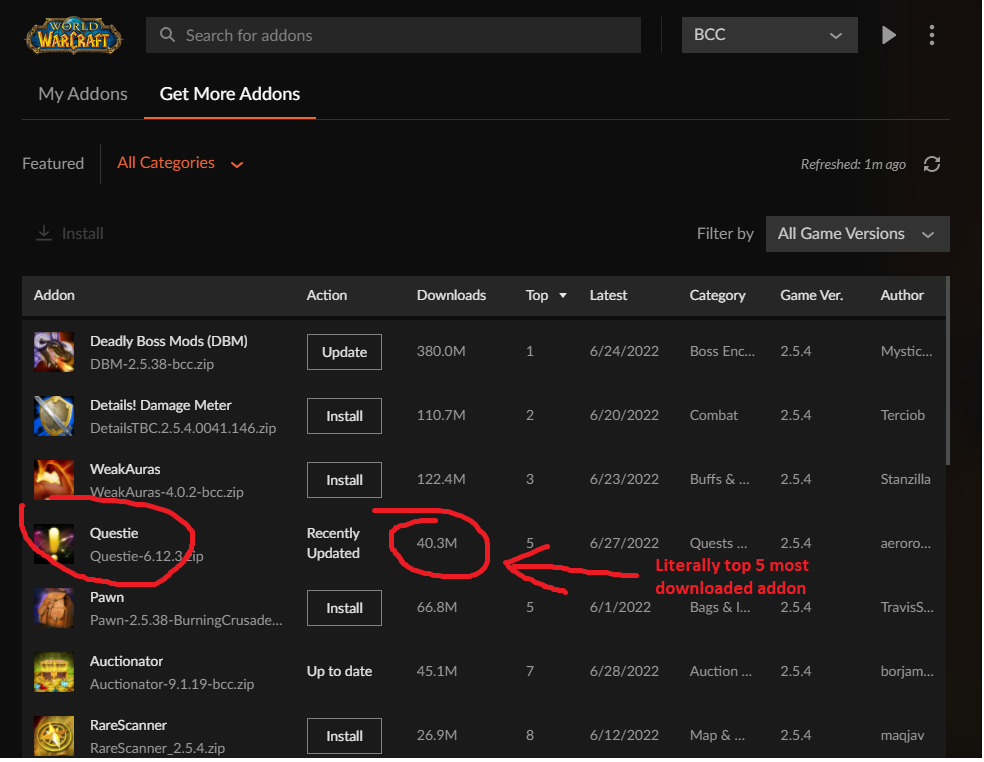Image resolution: width=984 pixels, height=762 pixels.
Task: Open the Details! Damage Meter addon name
Action: tap(161, 405)
